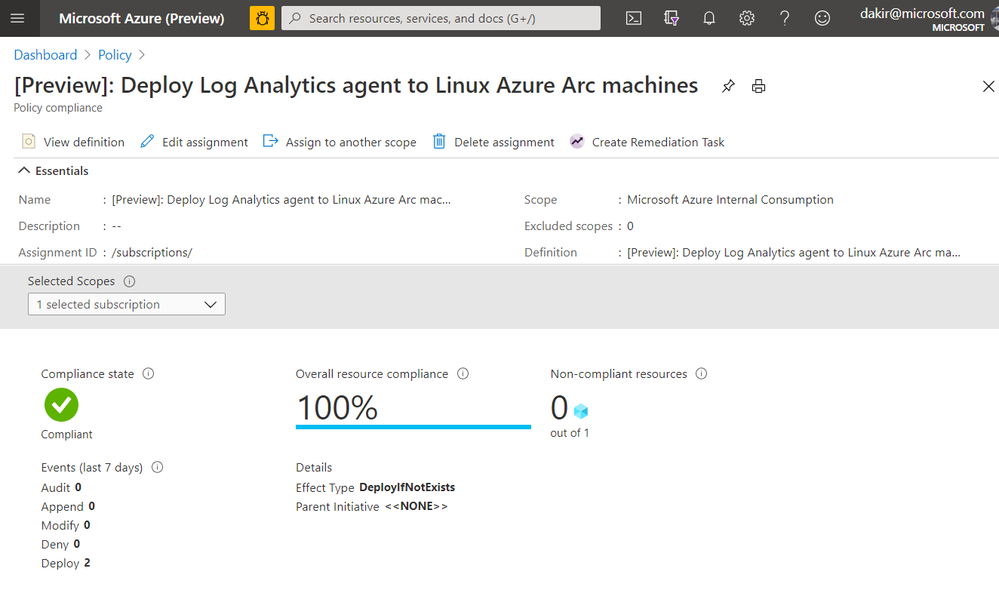Open the Help question mark
999x602 pixels.
[x=785, y=18]
